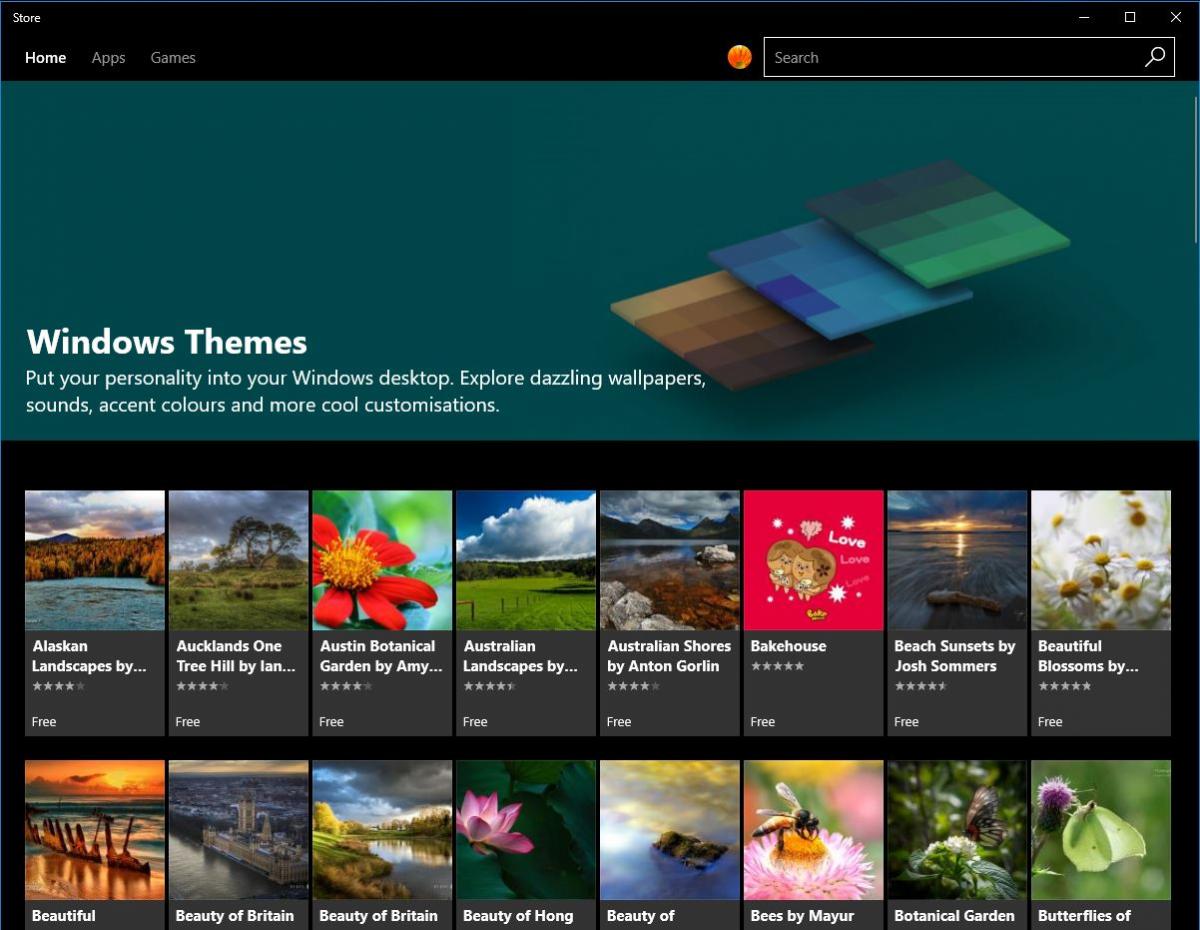This screenshot has height=930, width=1200.
Task: Switch to the Home tab
Action: [46, 58]
